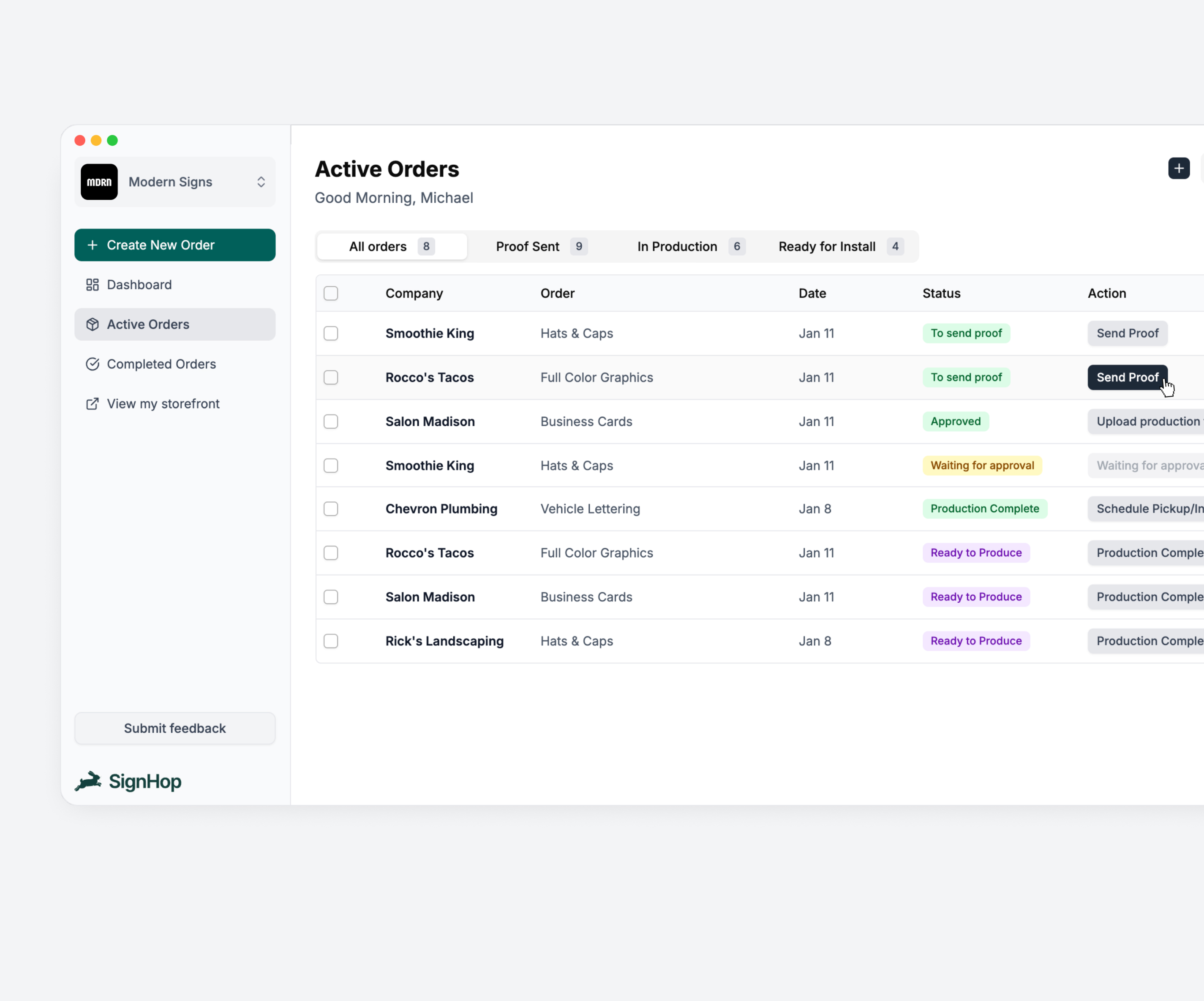The height and width of the screenshot is (1001, 1204).
Task: Select the Rick's Landscaping row checkbox
Action: click(331, 641)
